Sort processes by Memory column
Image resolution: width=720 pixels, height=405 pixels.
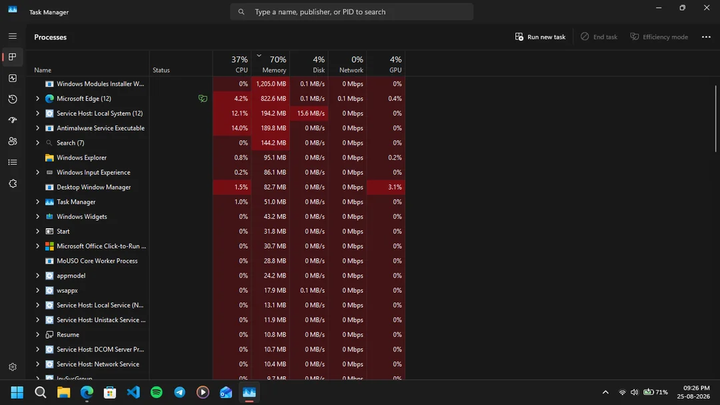(270, 64)
